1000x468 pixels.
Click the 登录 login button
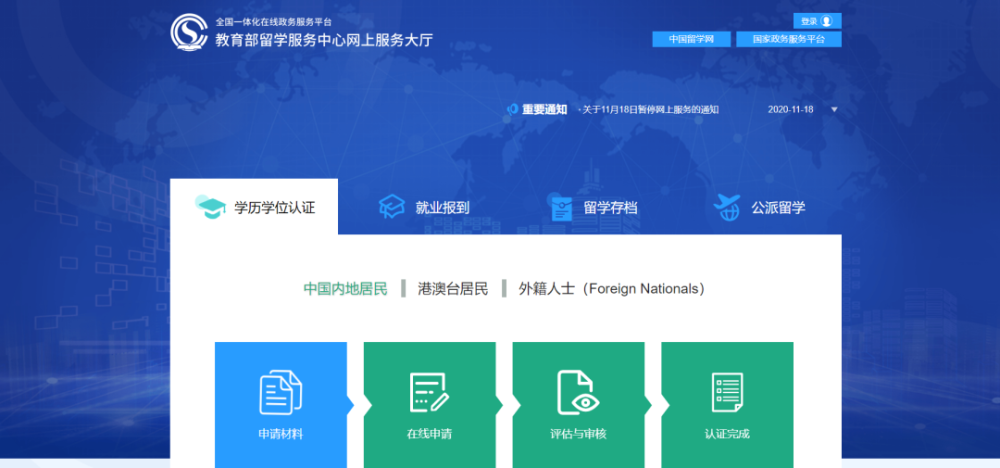point(817,21)
